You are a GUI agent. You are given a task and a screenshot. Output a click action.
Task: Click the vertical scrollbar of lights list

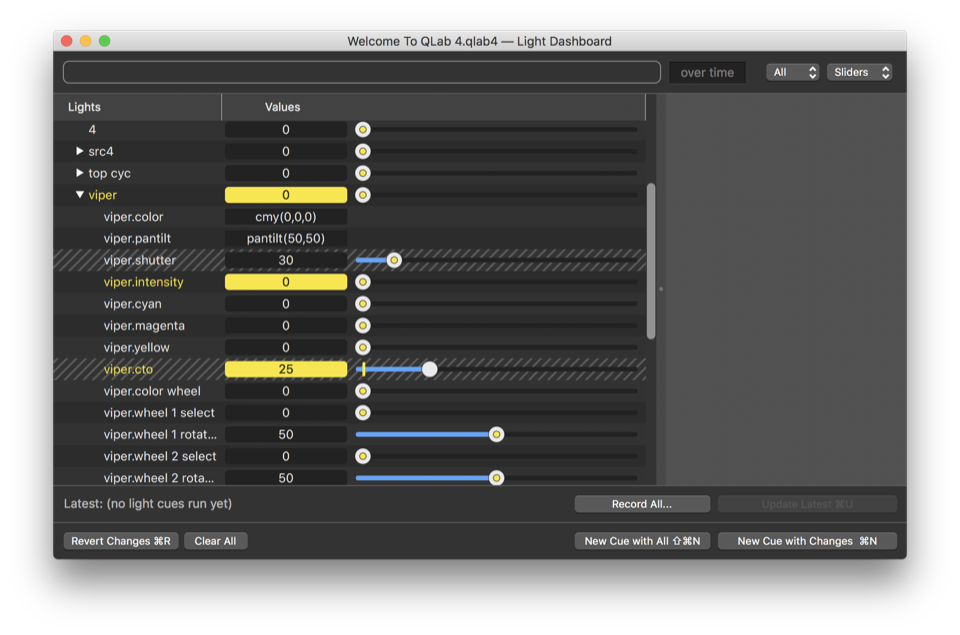point(651,262)
